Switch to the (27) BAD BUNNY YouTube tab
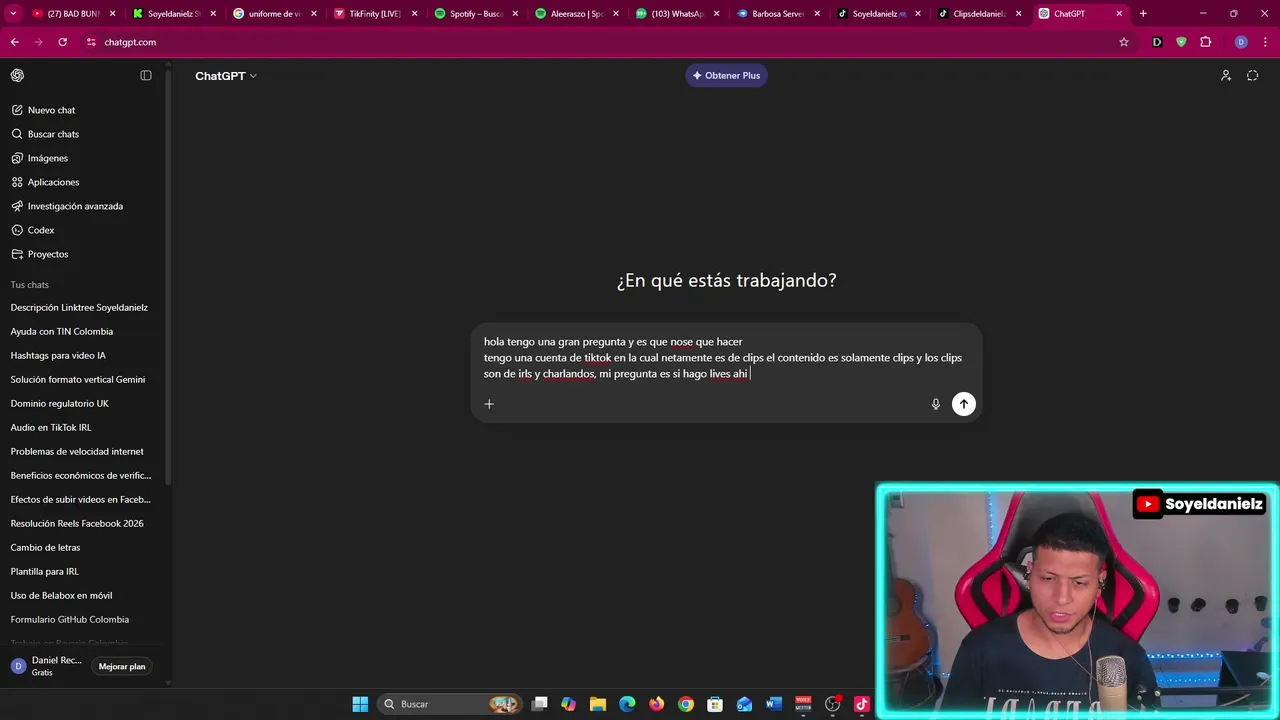The width and height of the screenshot is (1280, 720). tap(73, 14)
